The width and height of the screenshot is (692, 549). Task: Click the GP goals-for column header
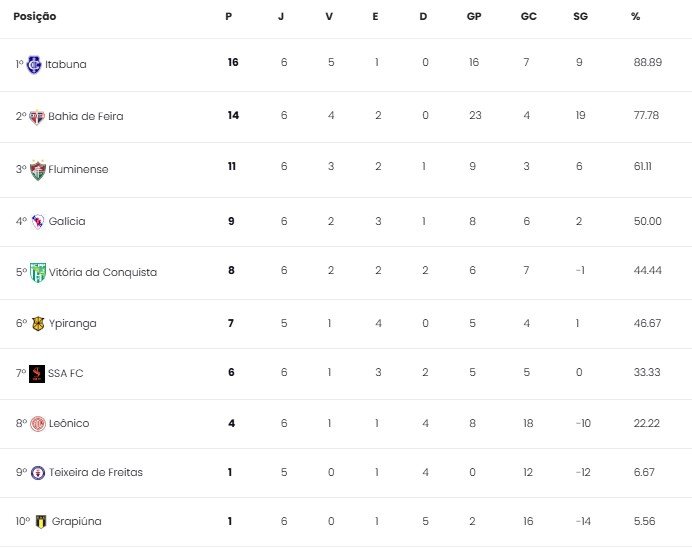(473, 17)
